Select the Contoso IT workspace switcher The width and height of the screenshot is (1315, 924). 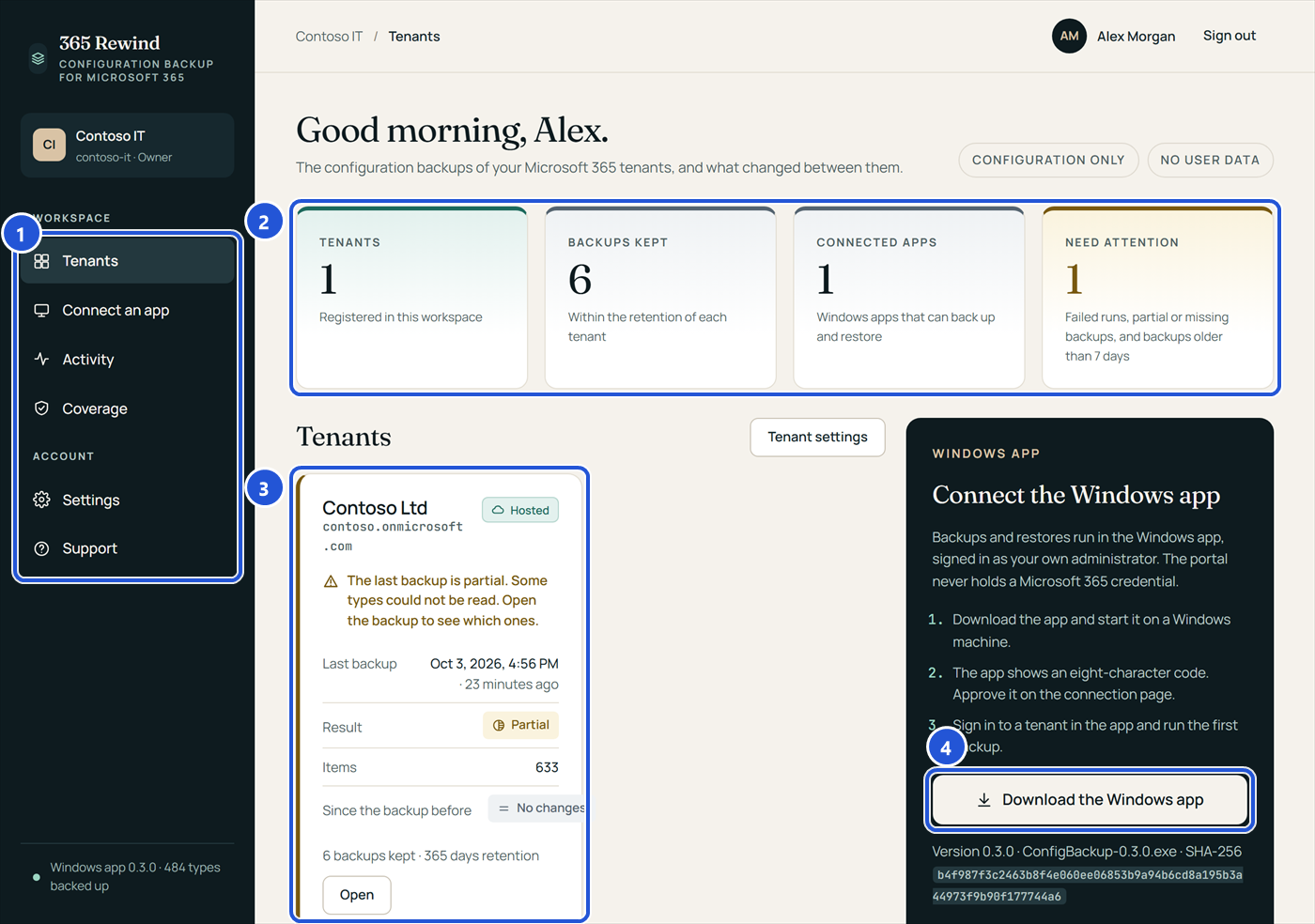[x=128, y=146]
